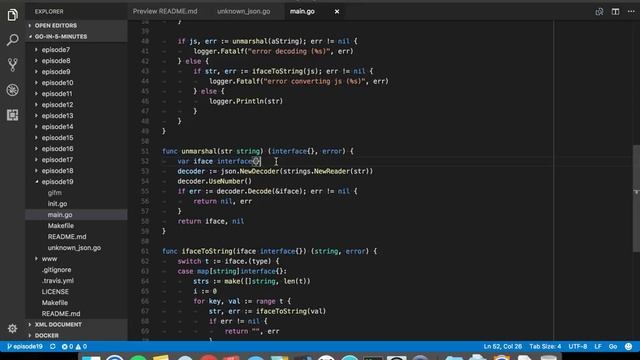Click the Explorer panel header title
Image resolution: width=640 pixels, height=360 pixels.
point(49,11)
